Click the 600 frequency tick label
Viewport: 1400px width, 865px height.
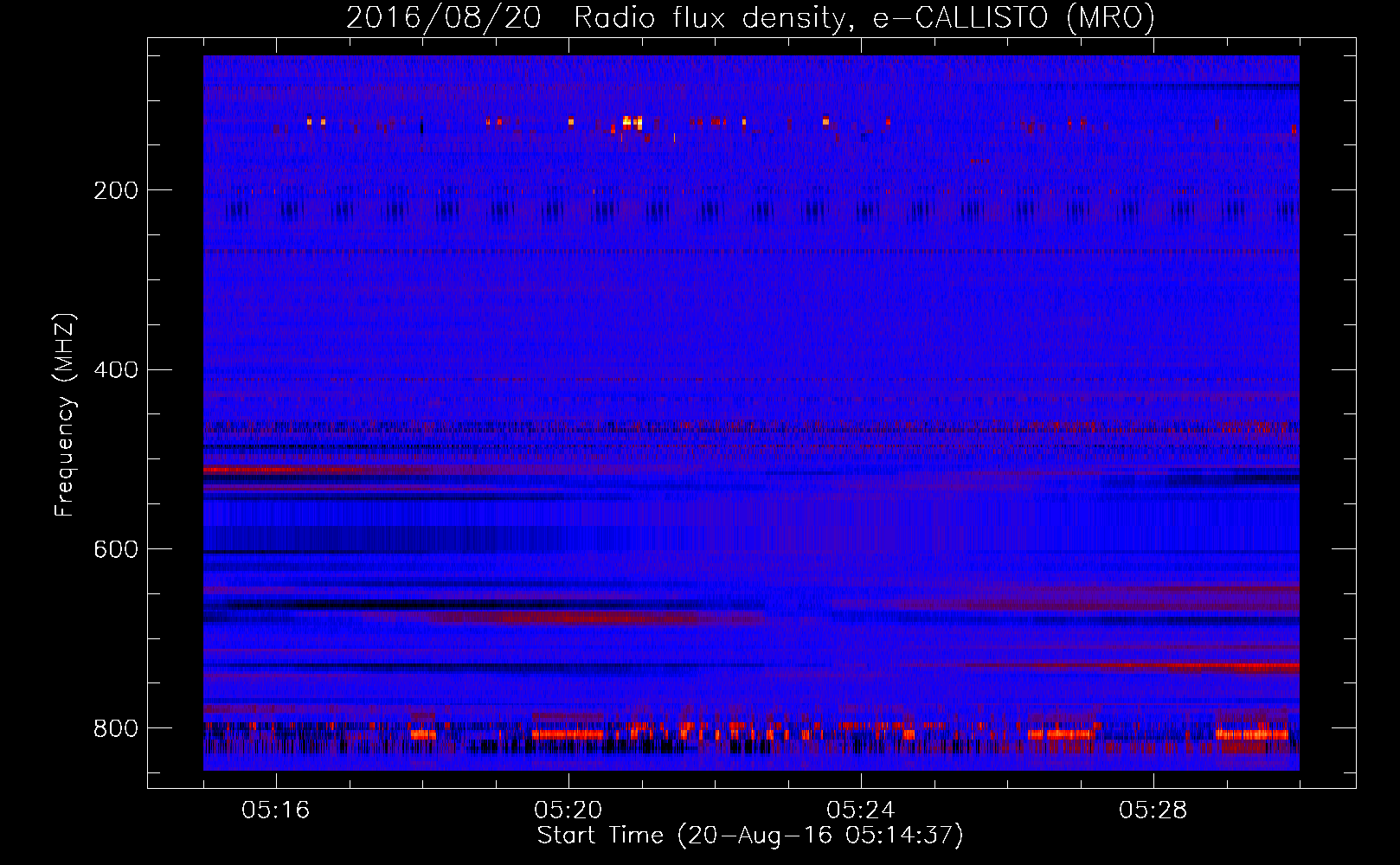(x=115, y=549)
